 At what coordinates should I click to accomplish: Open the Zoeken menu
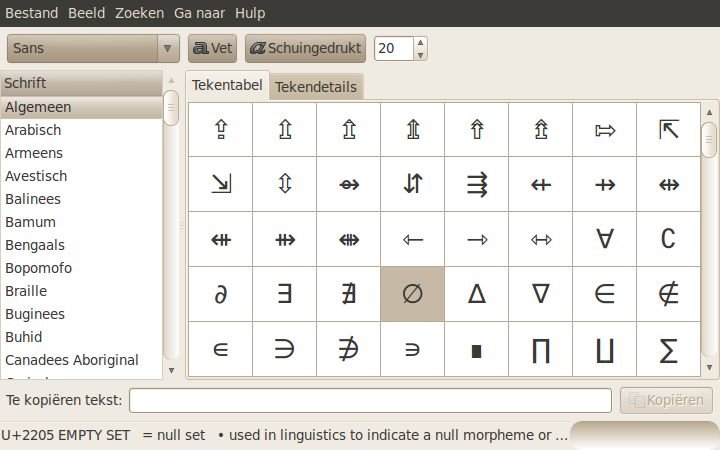[x=139, y=13]
